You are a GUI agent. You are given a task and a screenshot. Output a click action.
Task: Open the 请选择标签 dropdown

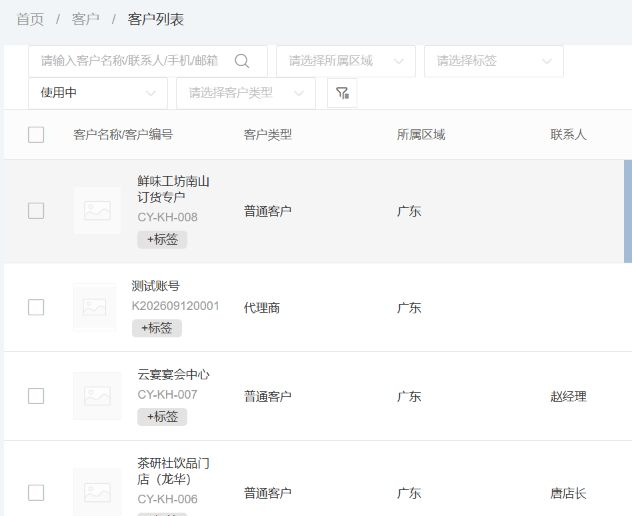(x=494, y=61)
